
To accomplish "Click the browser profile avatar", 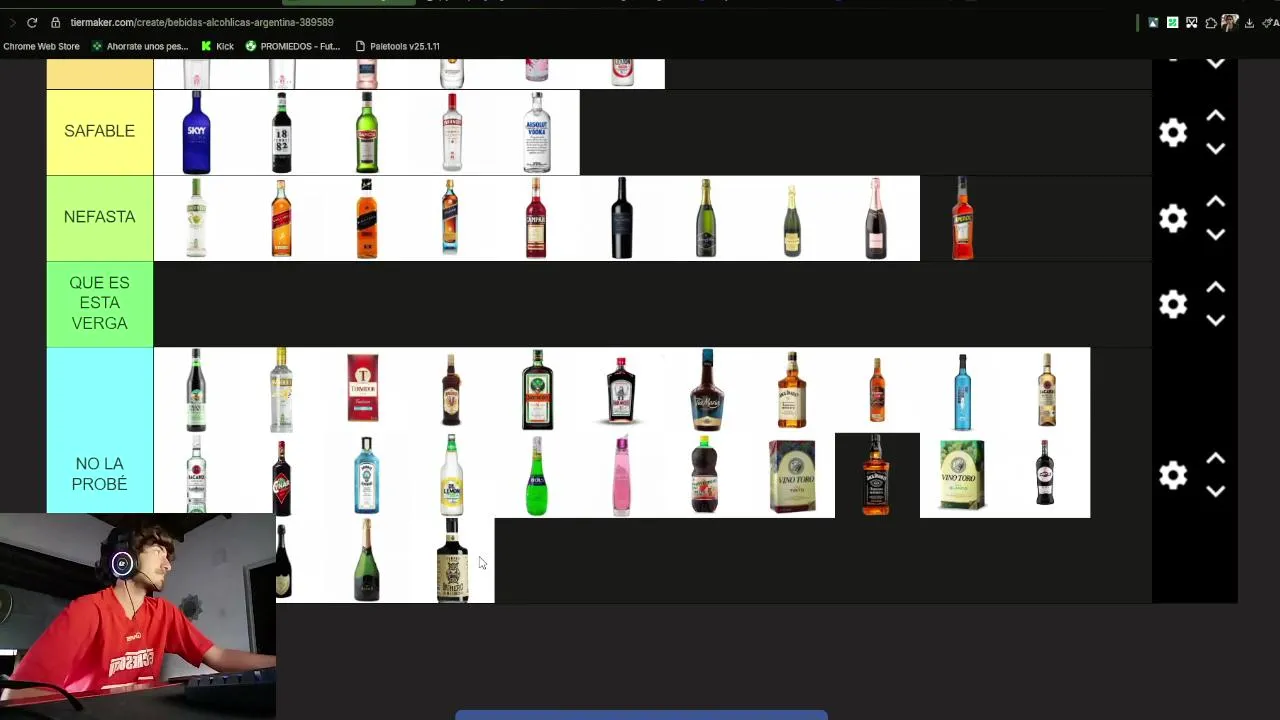I will click(1230, 22).
